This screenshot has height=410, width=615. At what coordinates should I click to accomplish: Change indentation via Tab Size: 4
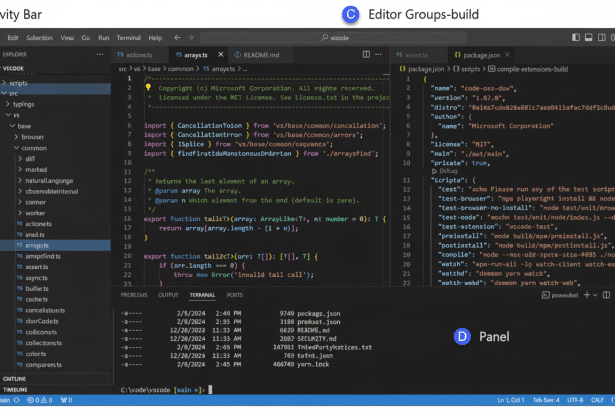(x=546, y=400)
